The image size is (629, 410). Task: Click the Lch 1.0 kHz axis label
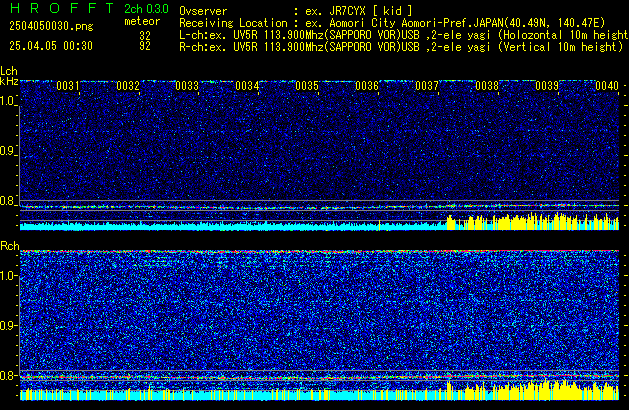click(7, 101)
